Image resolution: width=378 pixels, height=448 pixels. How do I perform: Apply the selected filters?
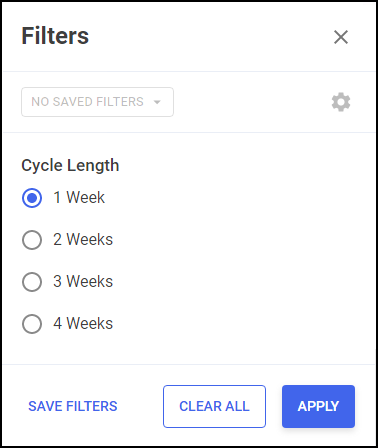318,406
